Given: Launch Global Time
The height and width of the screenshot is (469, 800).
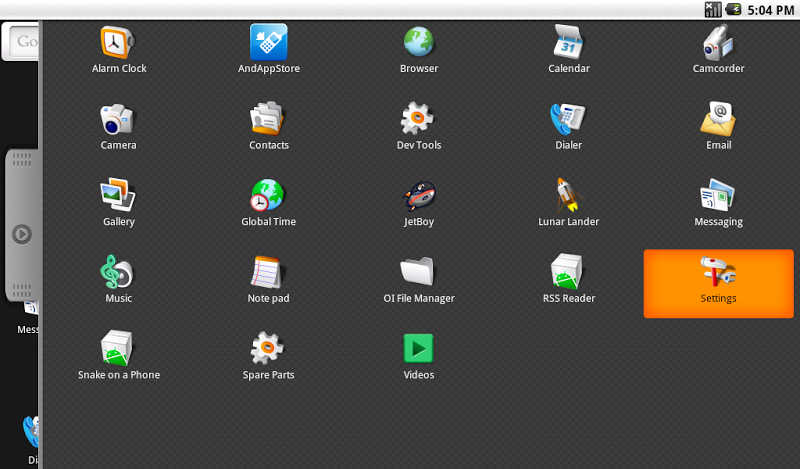Looking at the screenshot, I should click(268, 203).
